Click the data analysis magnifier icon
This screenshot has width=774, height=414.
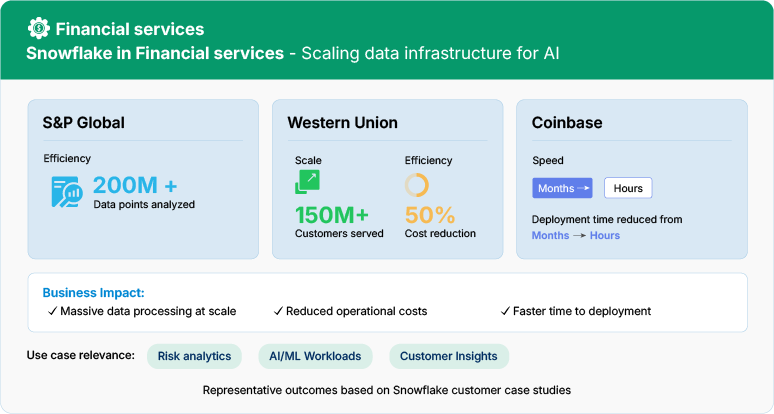click(x=67, y=192)
